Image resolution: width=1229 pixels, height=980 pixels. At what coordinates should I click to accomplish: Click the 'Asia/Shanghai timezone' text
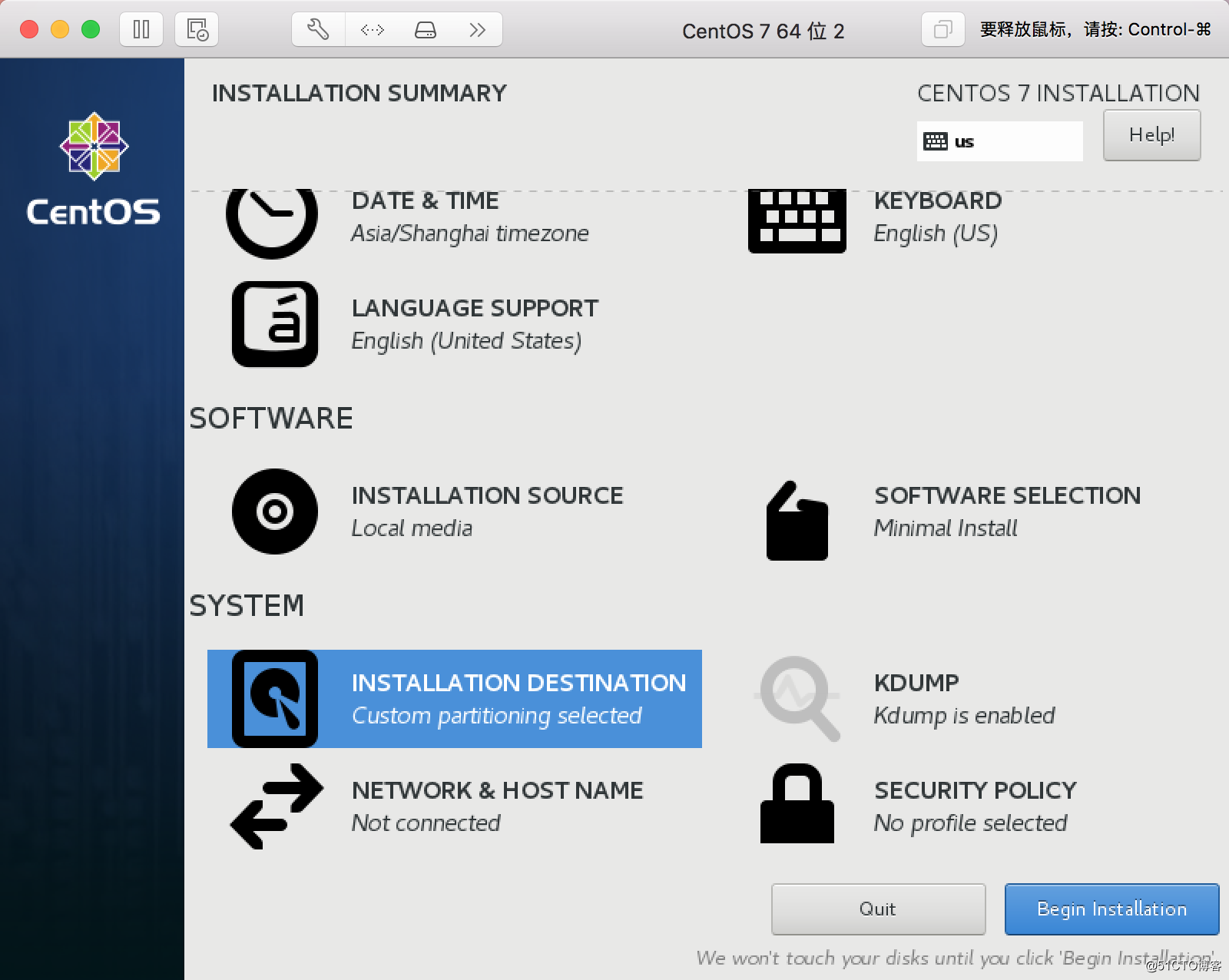click(x=470, y=233)
